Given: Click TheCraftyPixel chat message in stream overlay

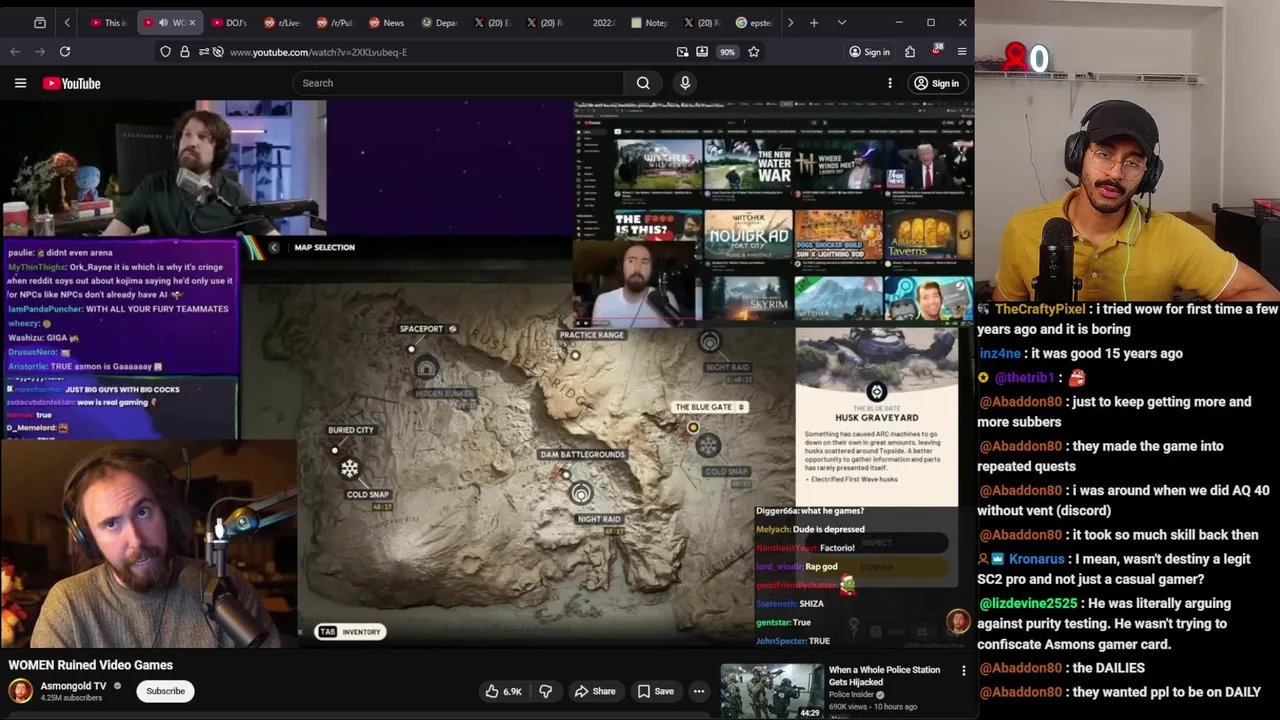Looking at the screenshot, I should (1128, 319).
